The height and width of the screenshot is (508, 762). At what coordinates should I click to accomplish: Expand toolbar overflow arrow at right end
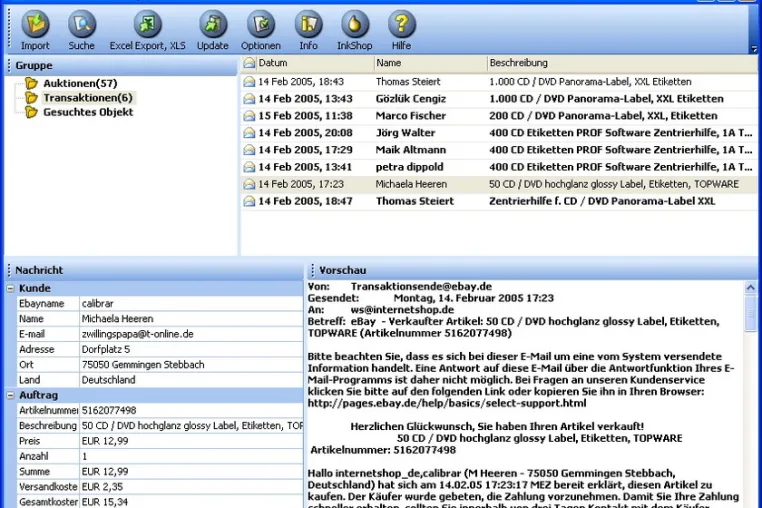tap(754, 49)
